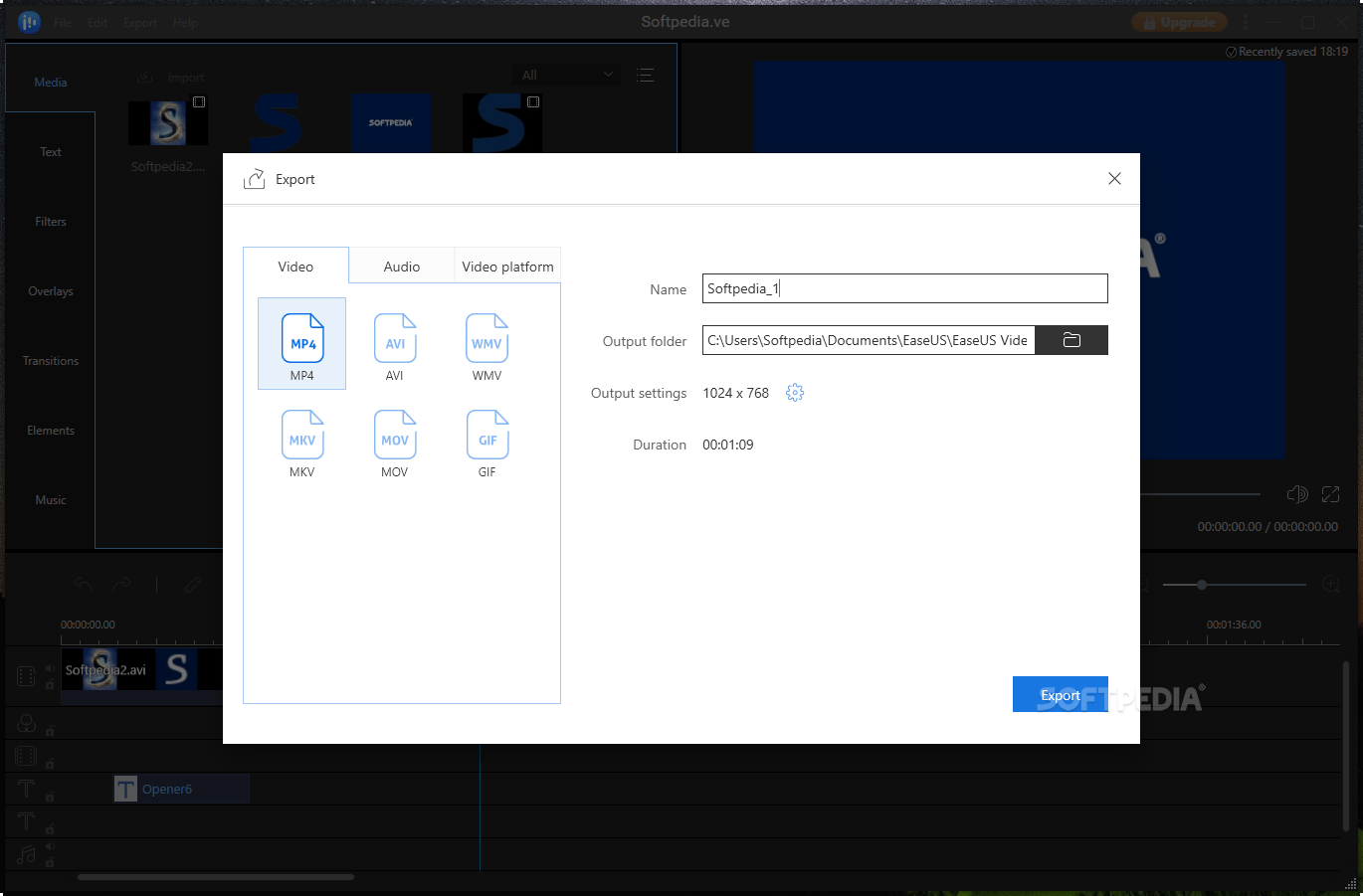Switch to the Audio export tab

pyautogui.click(x=401, y=266)
